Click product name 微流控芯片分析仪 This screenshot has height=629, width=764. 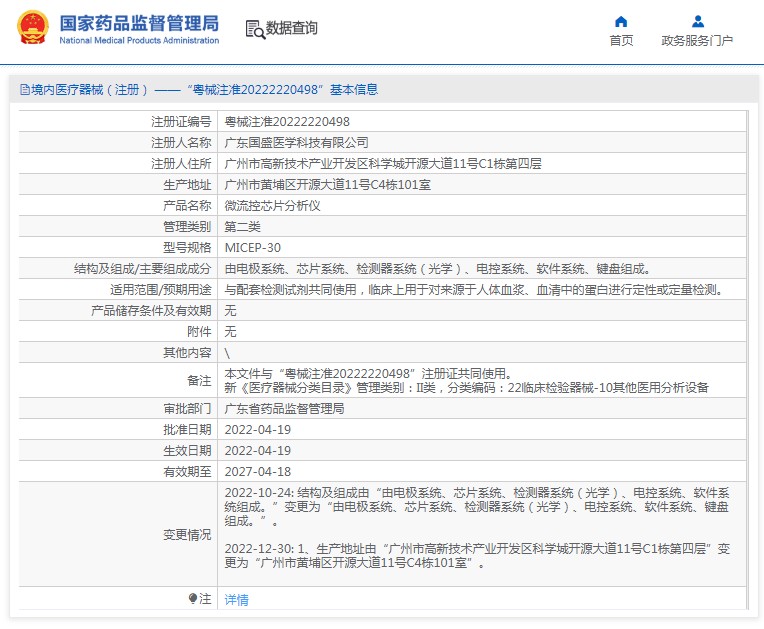pyautogui.click(x=272, y=205)
